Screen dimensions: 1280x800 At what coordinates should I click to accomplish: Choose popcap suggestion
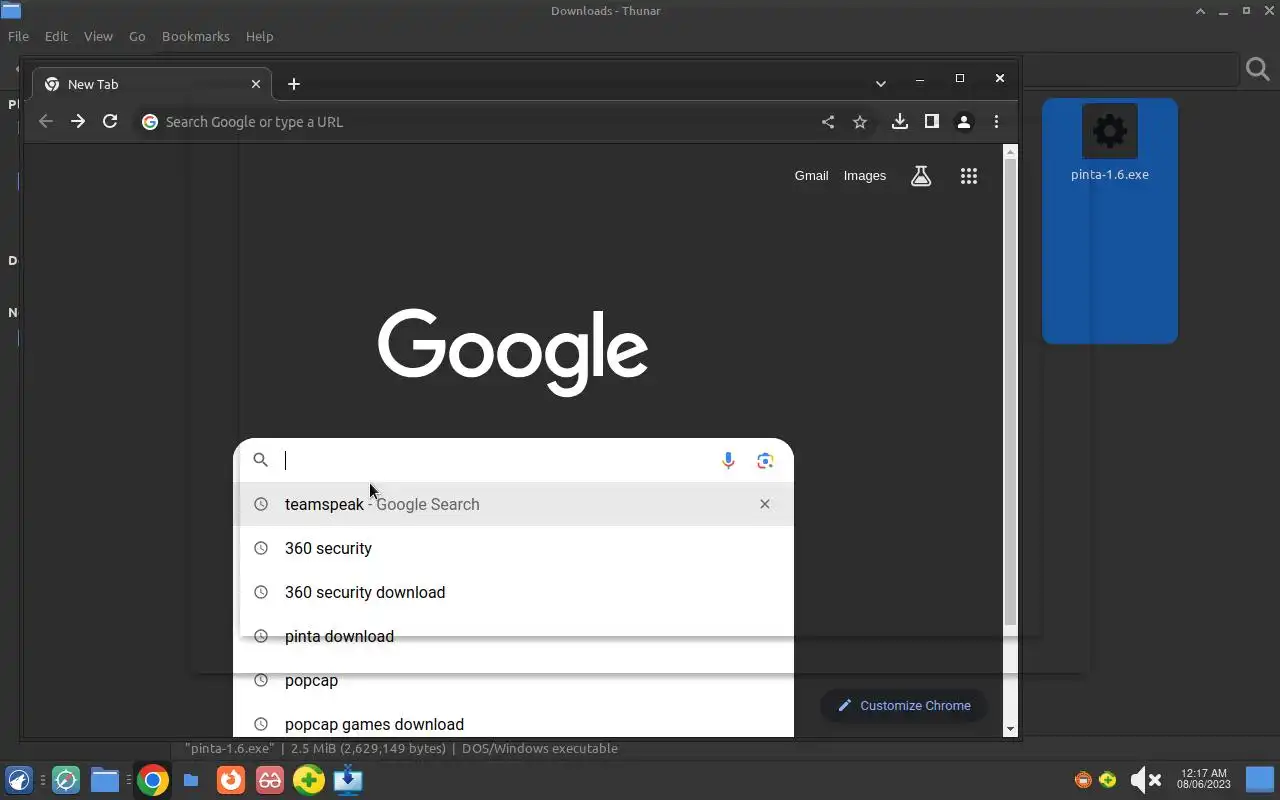pyautogui.click(x=513, y=680)
